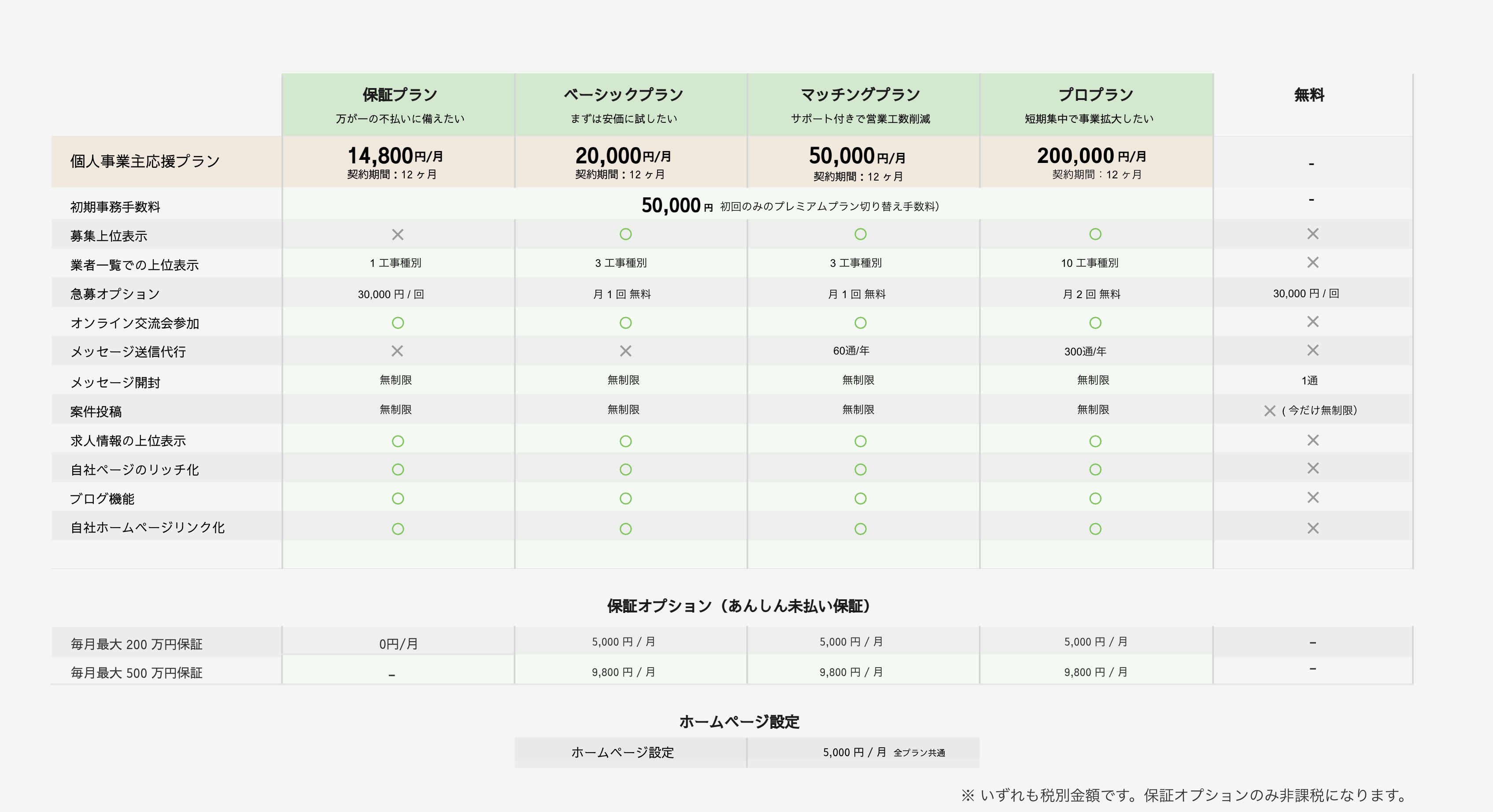Click the circle icon for ベーシックプラン 募集上位表示
The height and width of the screenshot is (812, 1493).
click(x=625, y=234)
